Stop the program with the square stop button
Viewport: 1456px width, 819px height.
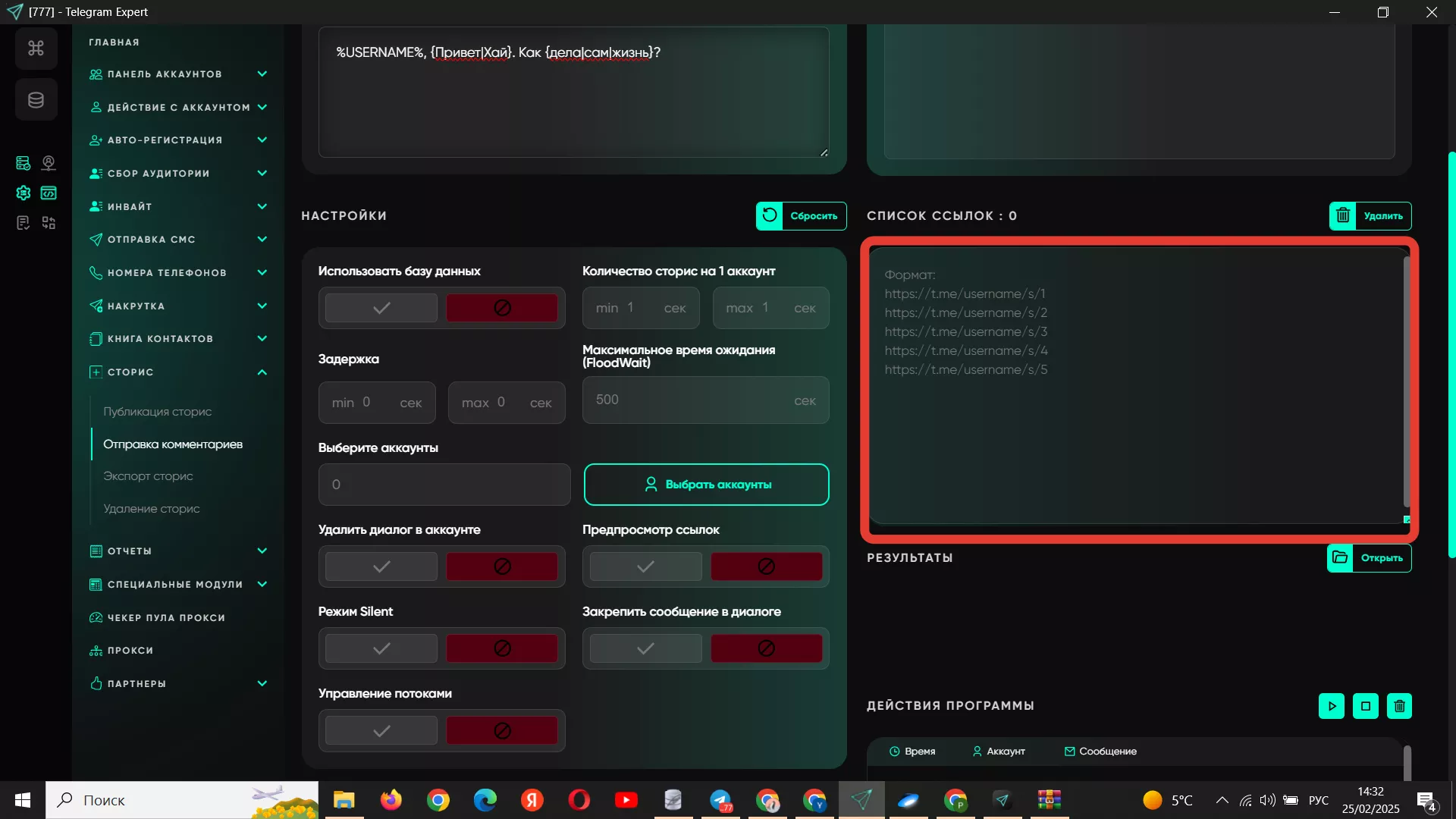(1366, 706)
